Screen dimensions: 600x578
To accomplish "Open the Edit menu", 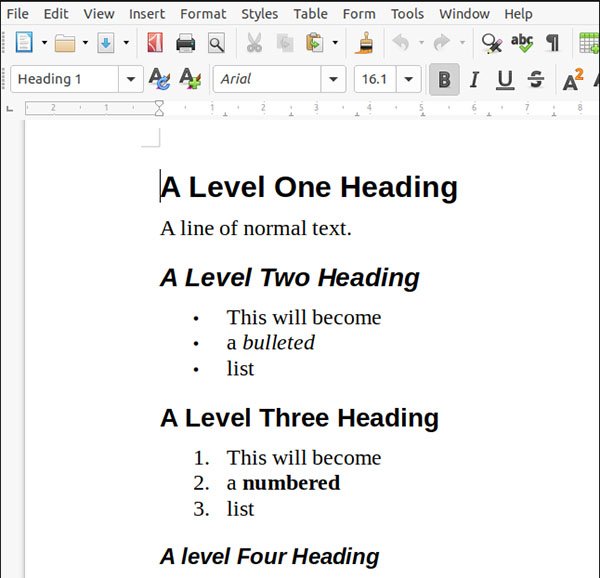I will 56,14.
